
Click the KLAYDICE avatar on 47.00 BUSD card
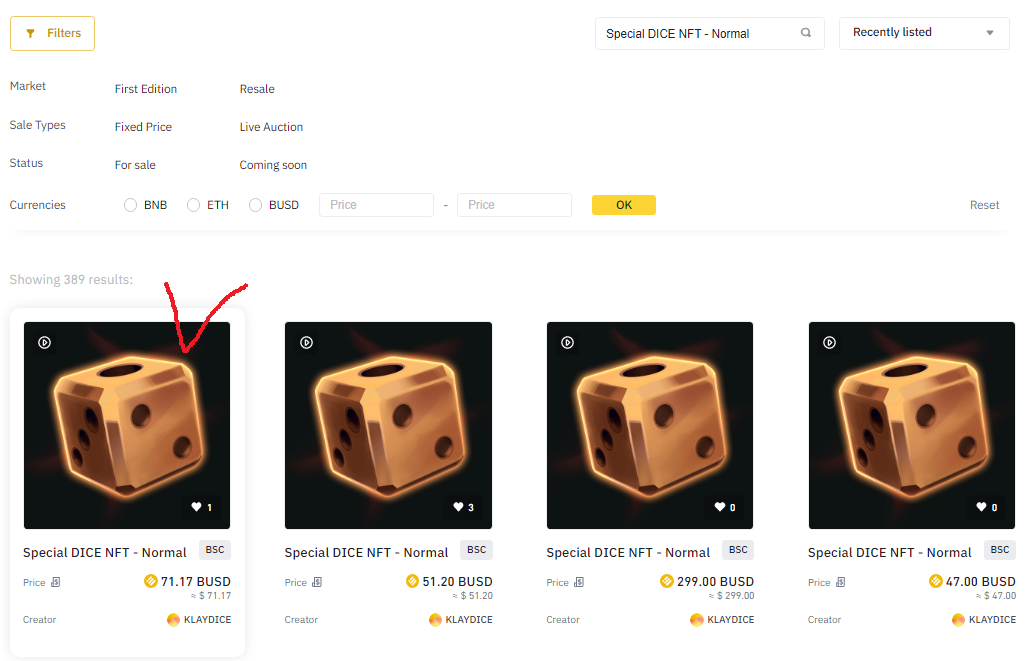pos(958,620)
